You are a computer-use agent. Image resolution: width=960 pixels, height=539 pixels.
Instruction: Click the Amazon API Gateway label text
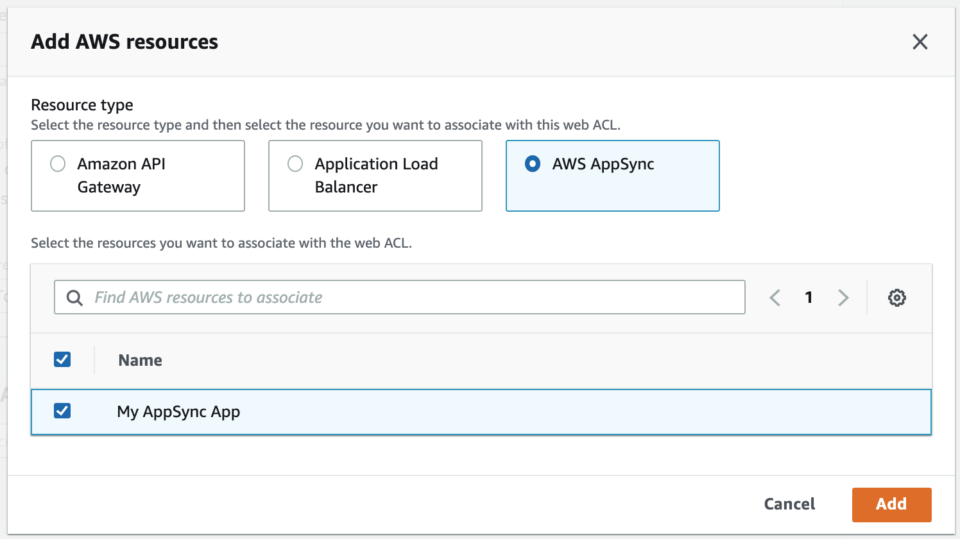(x=121, y=175)
